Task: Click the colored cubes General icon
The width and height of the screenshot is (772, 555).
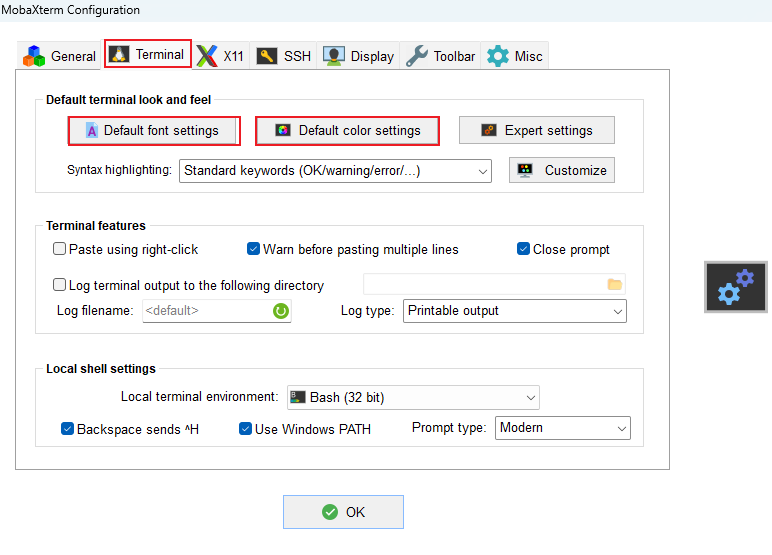Action: (34, 56)
